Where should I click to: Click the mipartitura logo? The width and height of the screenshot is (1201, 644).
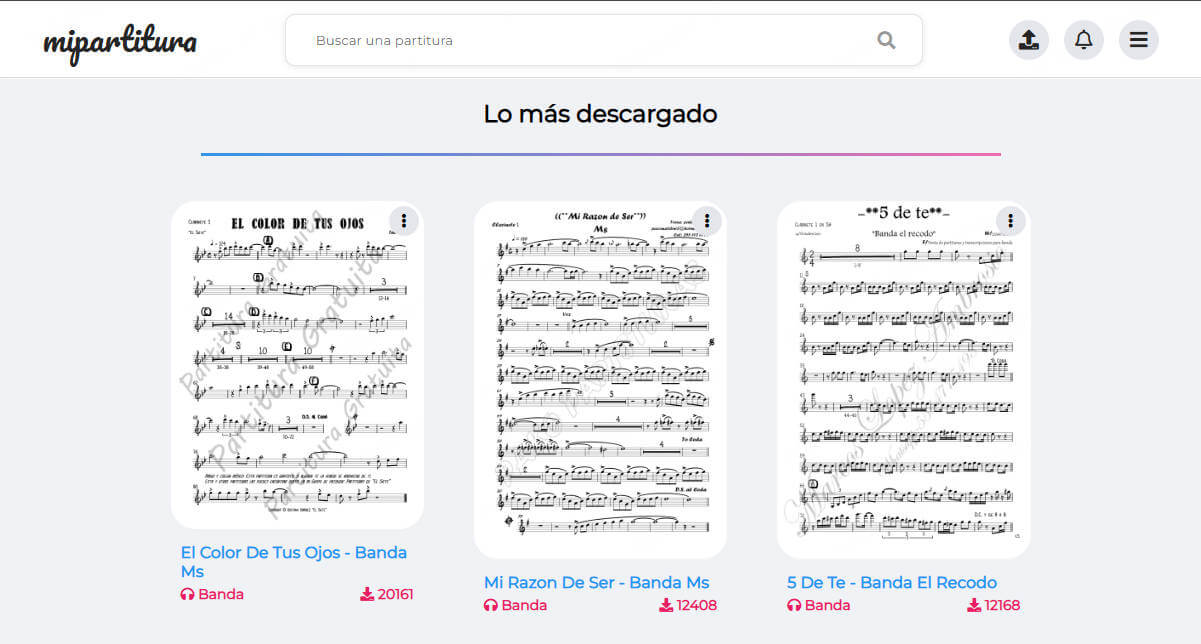(x=119, y=42)
